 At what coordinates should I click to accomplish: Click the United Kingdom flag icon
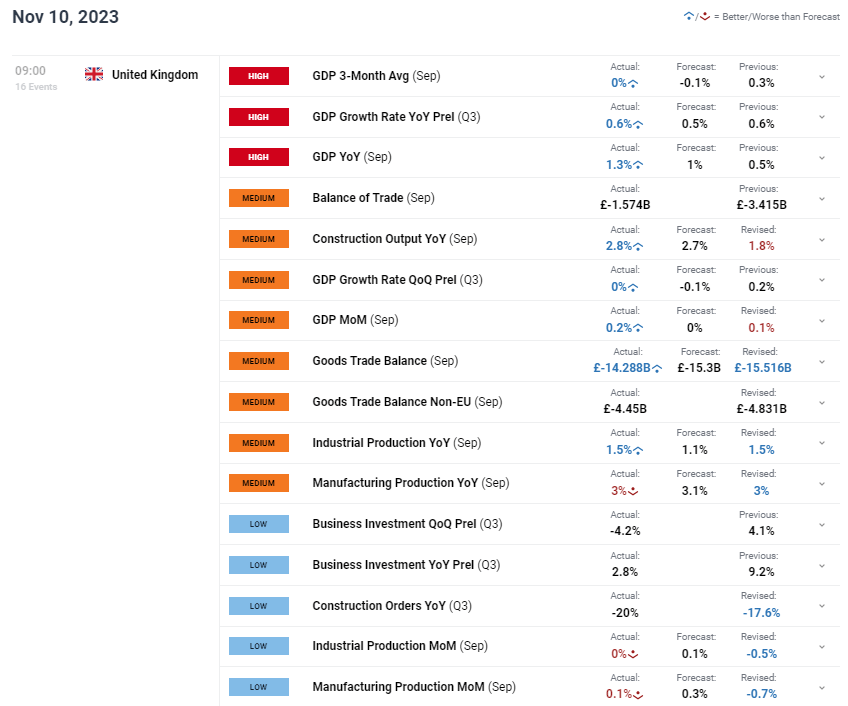(x=94, y=74)
